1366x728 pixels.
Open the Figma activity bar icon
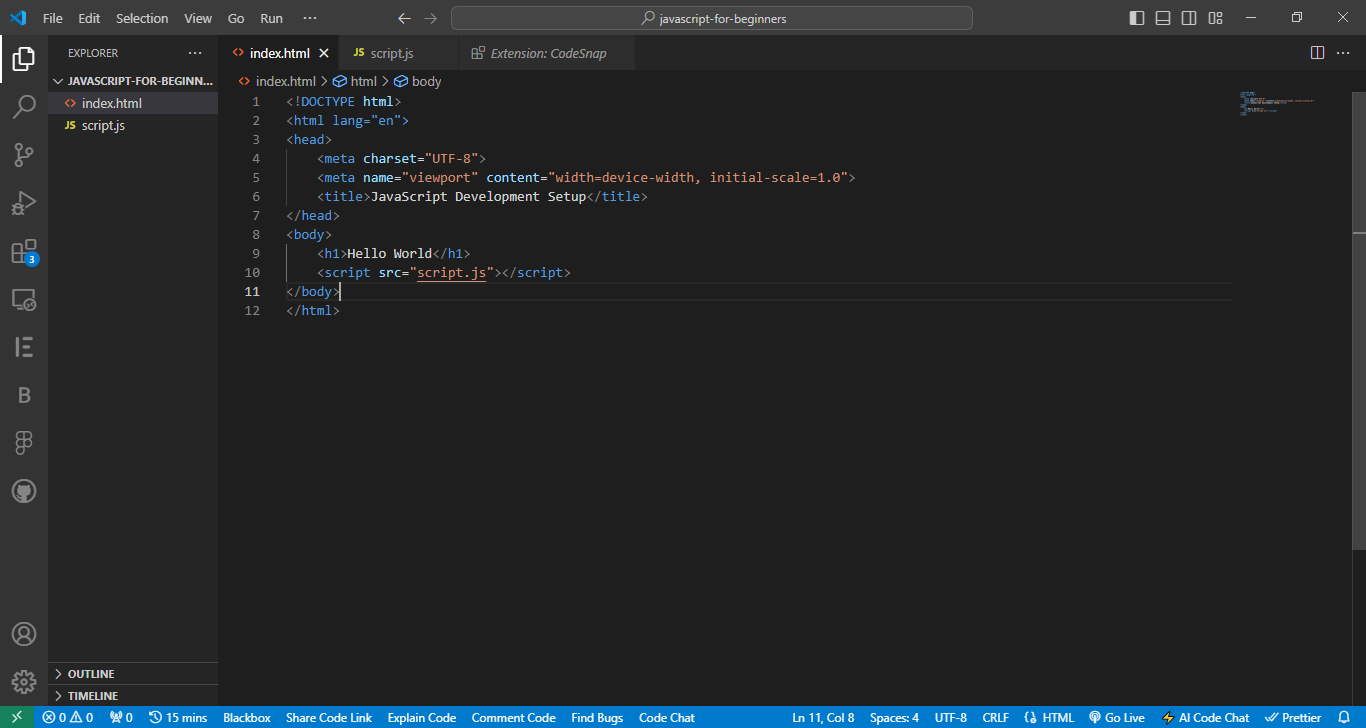[x=24, y=443]
